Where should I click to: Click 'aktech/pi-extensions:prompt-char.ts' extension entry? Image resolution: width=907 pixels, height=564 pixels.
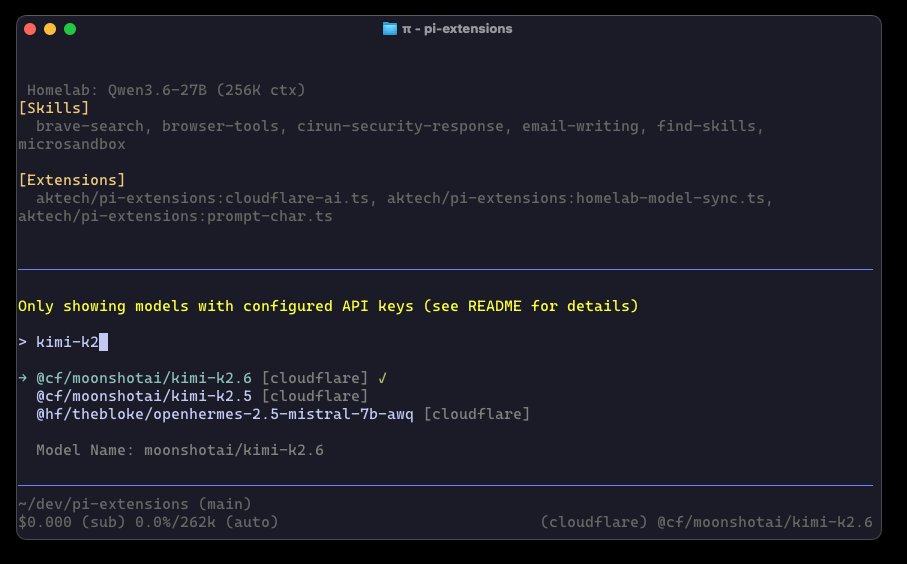click(x=175, y=216)
